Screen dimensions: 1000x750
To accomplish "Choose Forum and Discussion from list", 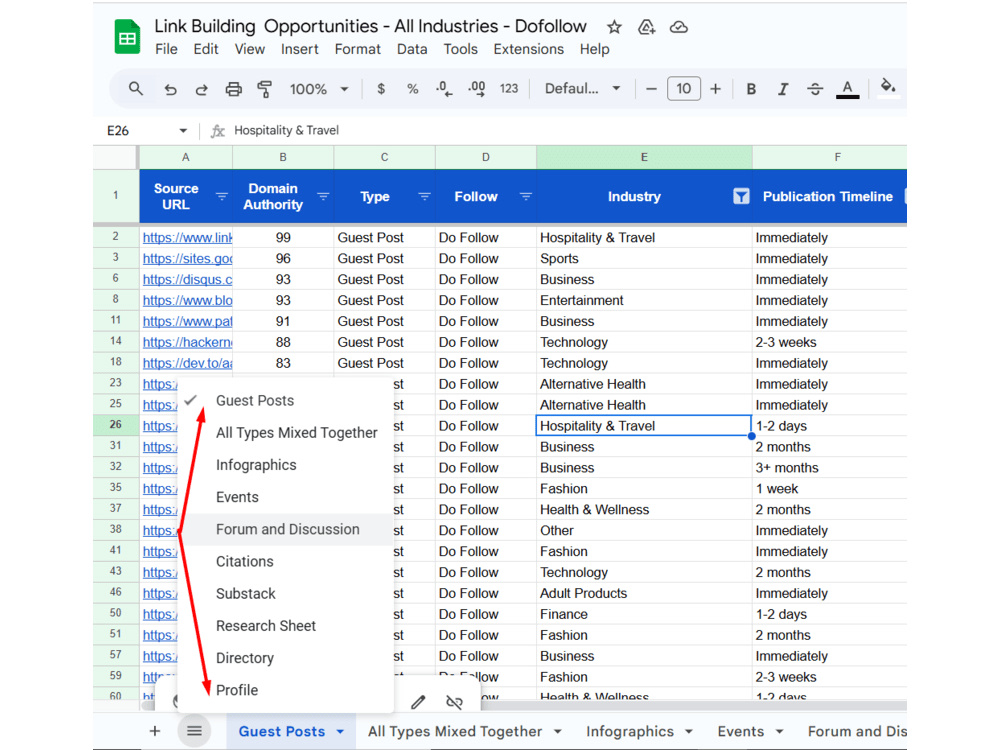I will (x=285, y=529).
